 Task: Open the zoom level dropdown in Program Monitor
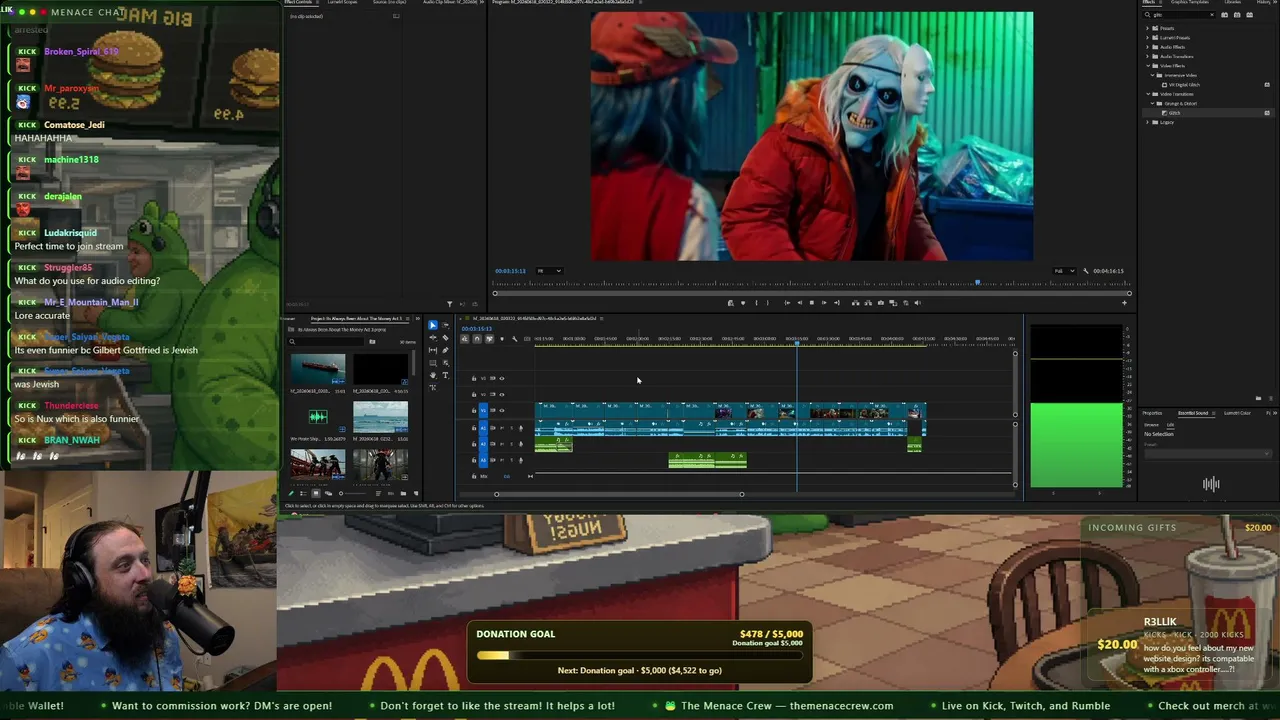549,271
